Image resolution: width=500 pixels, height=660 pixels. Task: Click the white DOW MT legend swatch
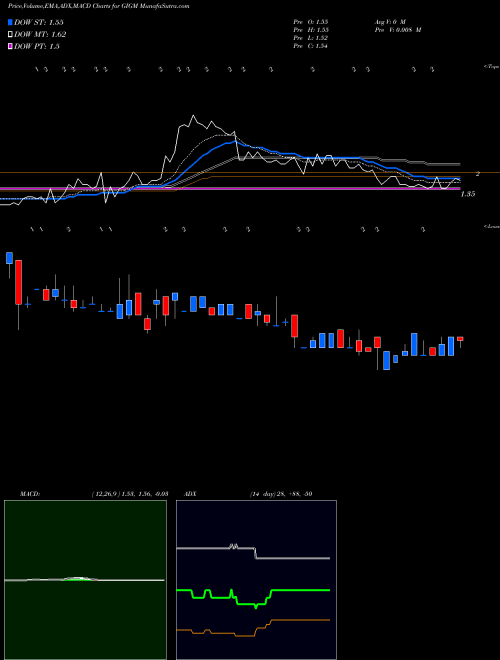[11, 35]
